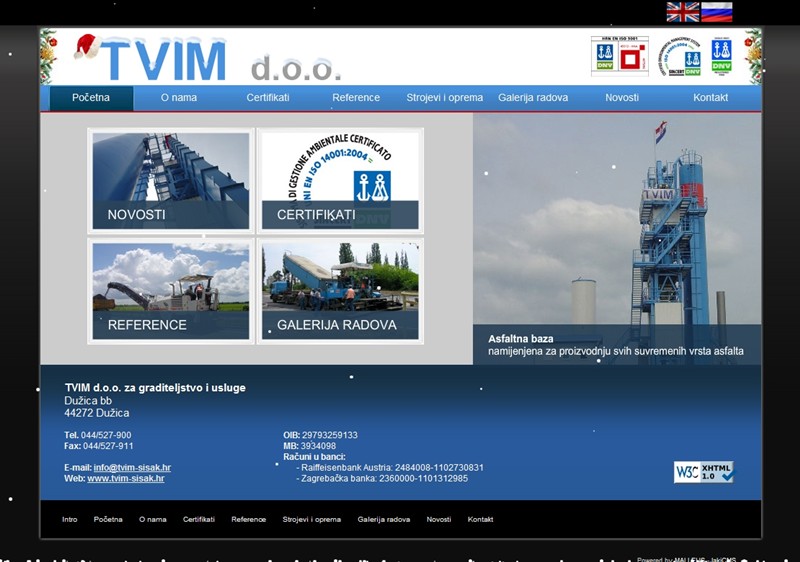Open the rightmost blue DNV certificate badge

click(x=721, y=56)
